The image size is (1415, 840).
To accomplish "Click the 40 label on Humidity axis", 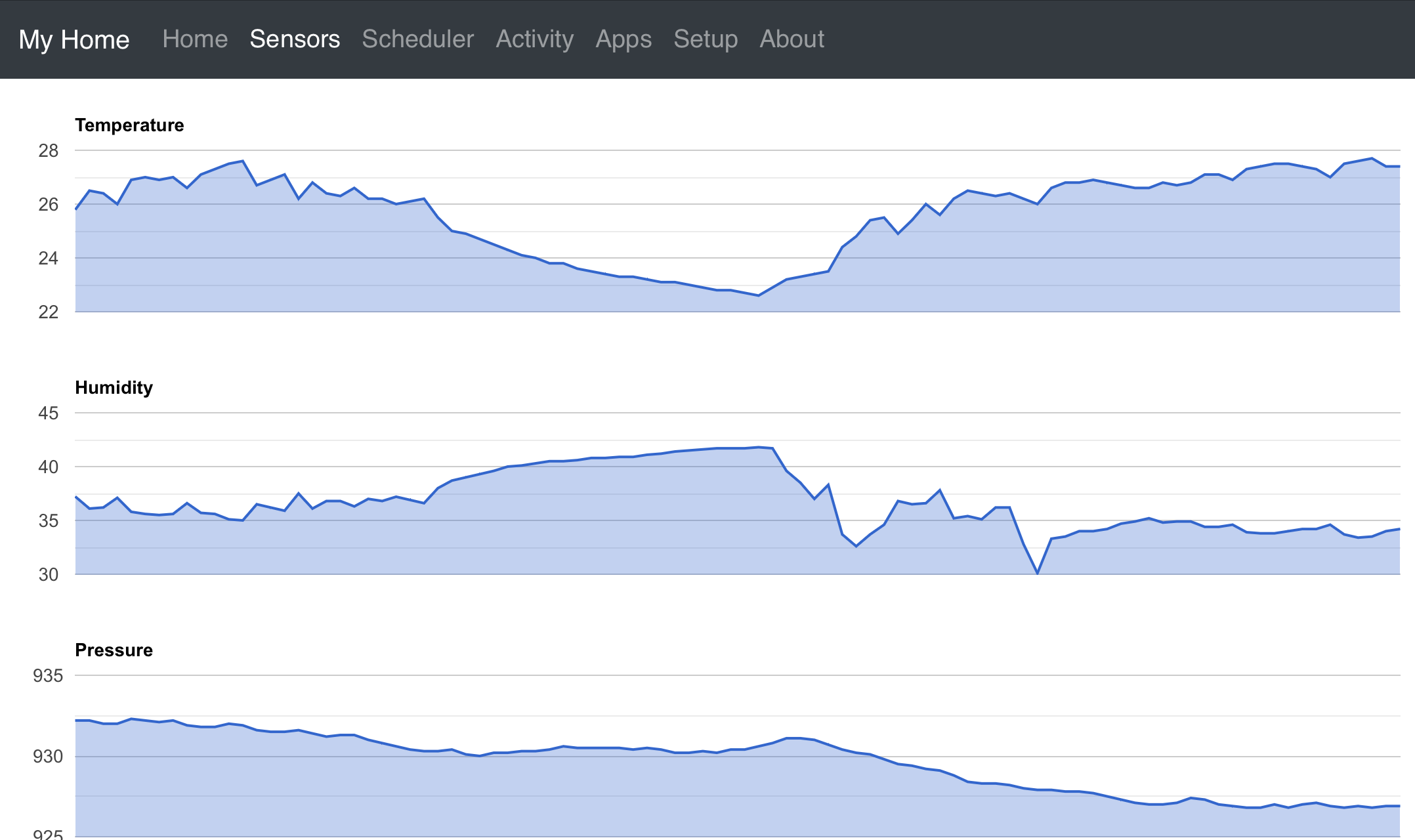I will [x=48, y=467].
